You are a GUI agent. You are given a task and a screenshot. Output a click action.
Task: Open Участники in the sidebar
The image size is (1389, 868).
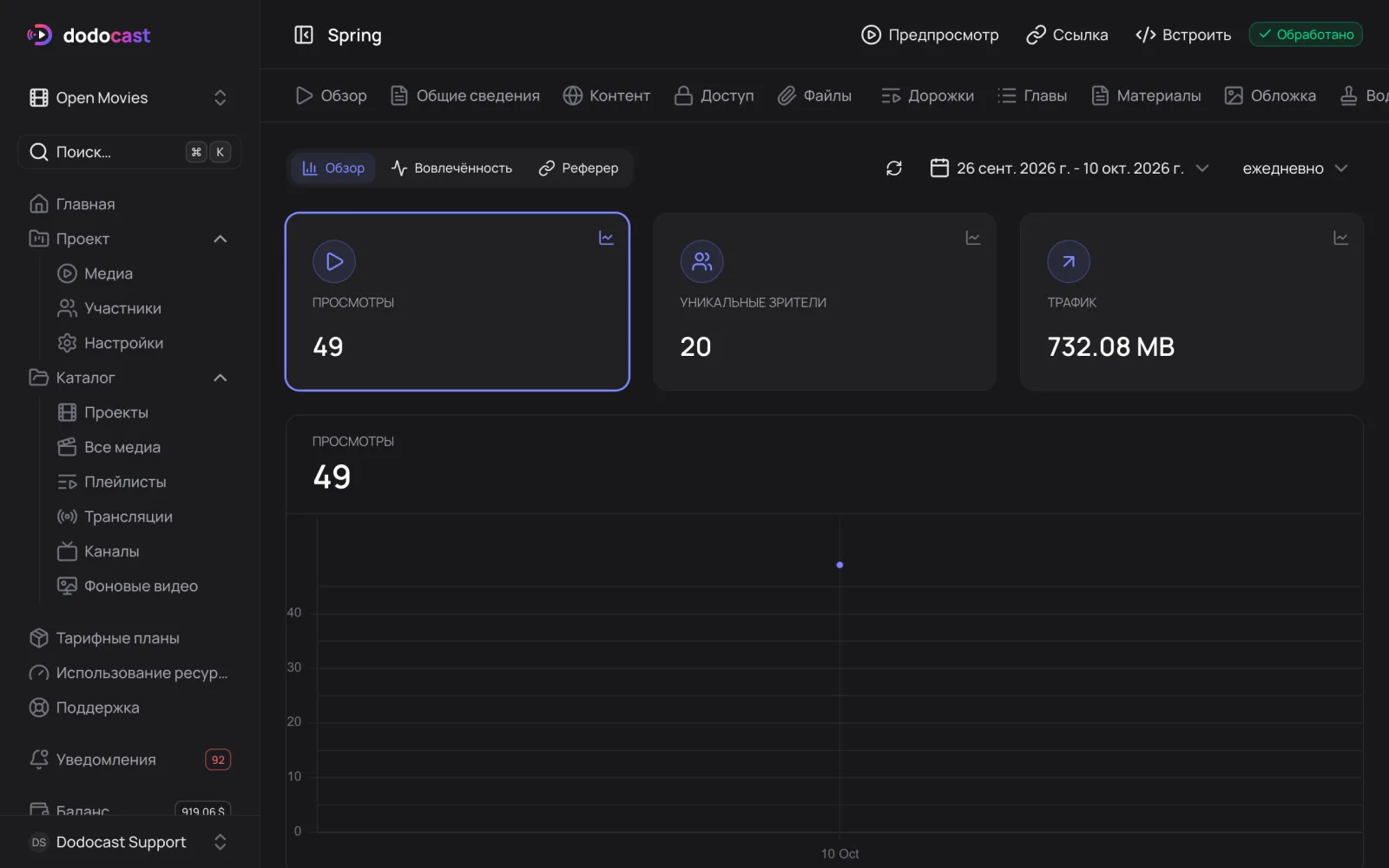(109, 308)
